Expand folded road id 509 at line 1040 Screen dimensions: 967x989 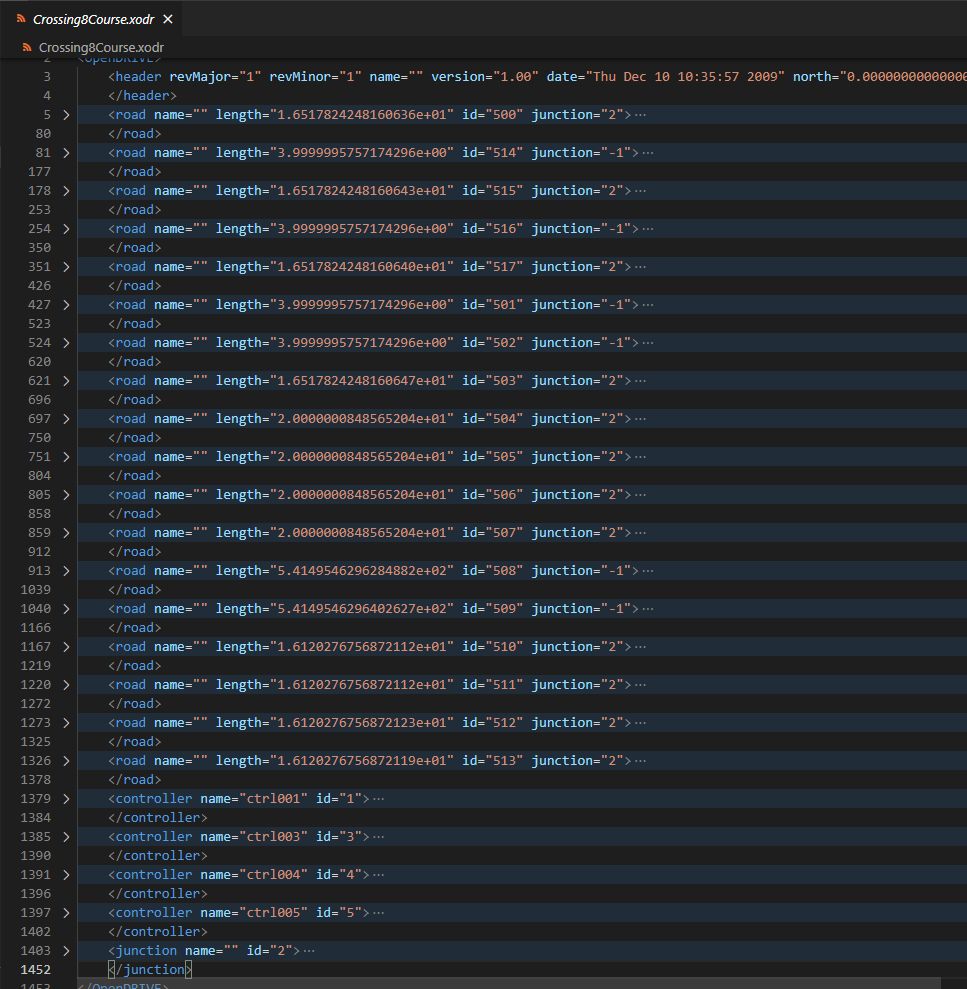click(x=66, y=609)
